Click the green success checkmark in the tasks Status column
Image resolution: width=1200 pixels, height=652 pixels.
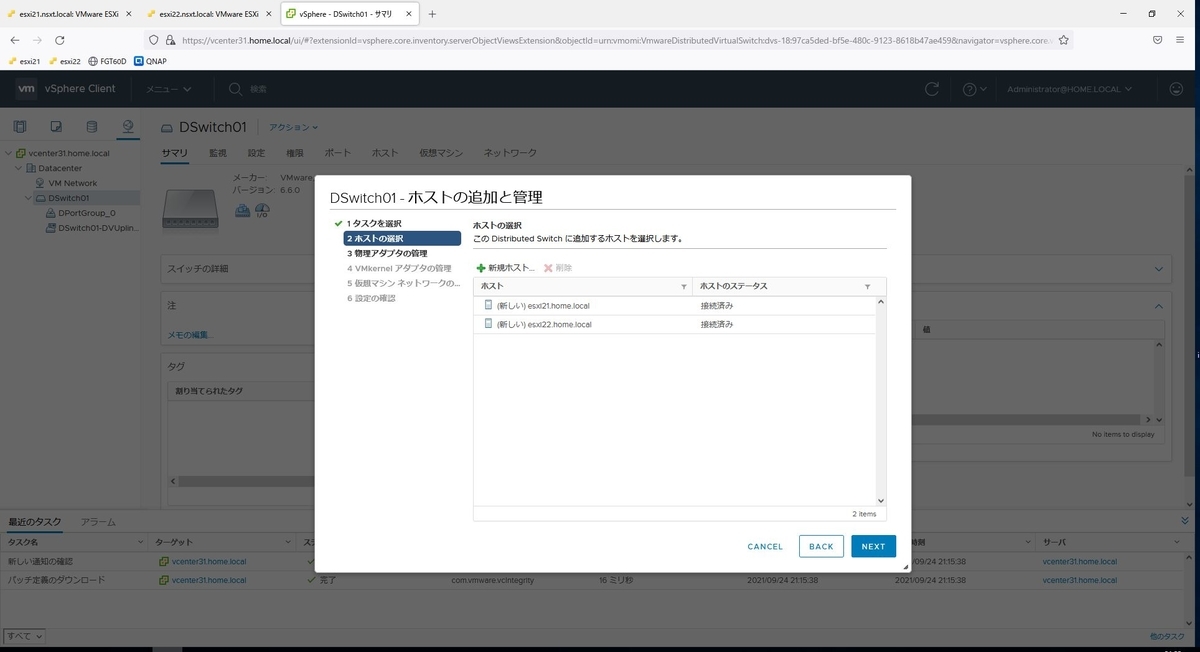tap(311, 580)
